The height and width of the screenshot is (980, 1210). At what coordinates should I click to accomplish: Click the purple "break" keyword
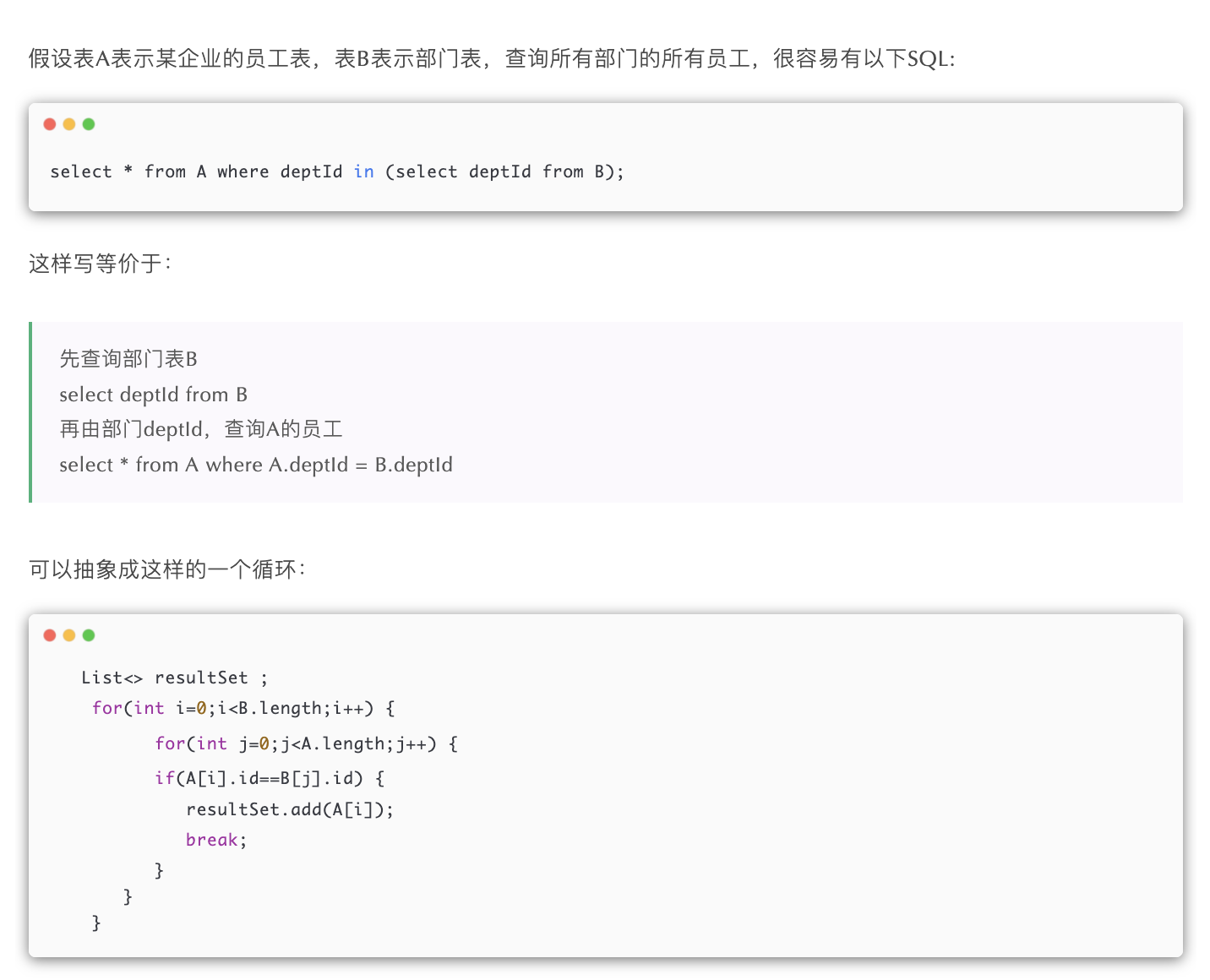coord(212,840)
